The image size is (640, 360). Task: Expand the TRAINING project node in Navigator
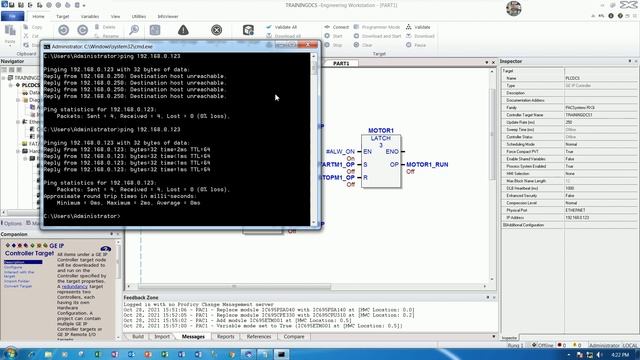point(4,78)
